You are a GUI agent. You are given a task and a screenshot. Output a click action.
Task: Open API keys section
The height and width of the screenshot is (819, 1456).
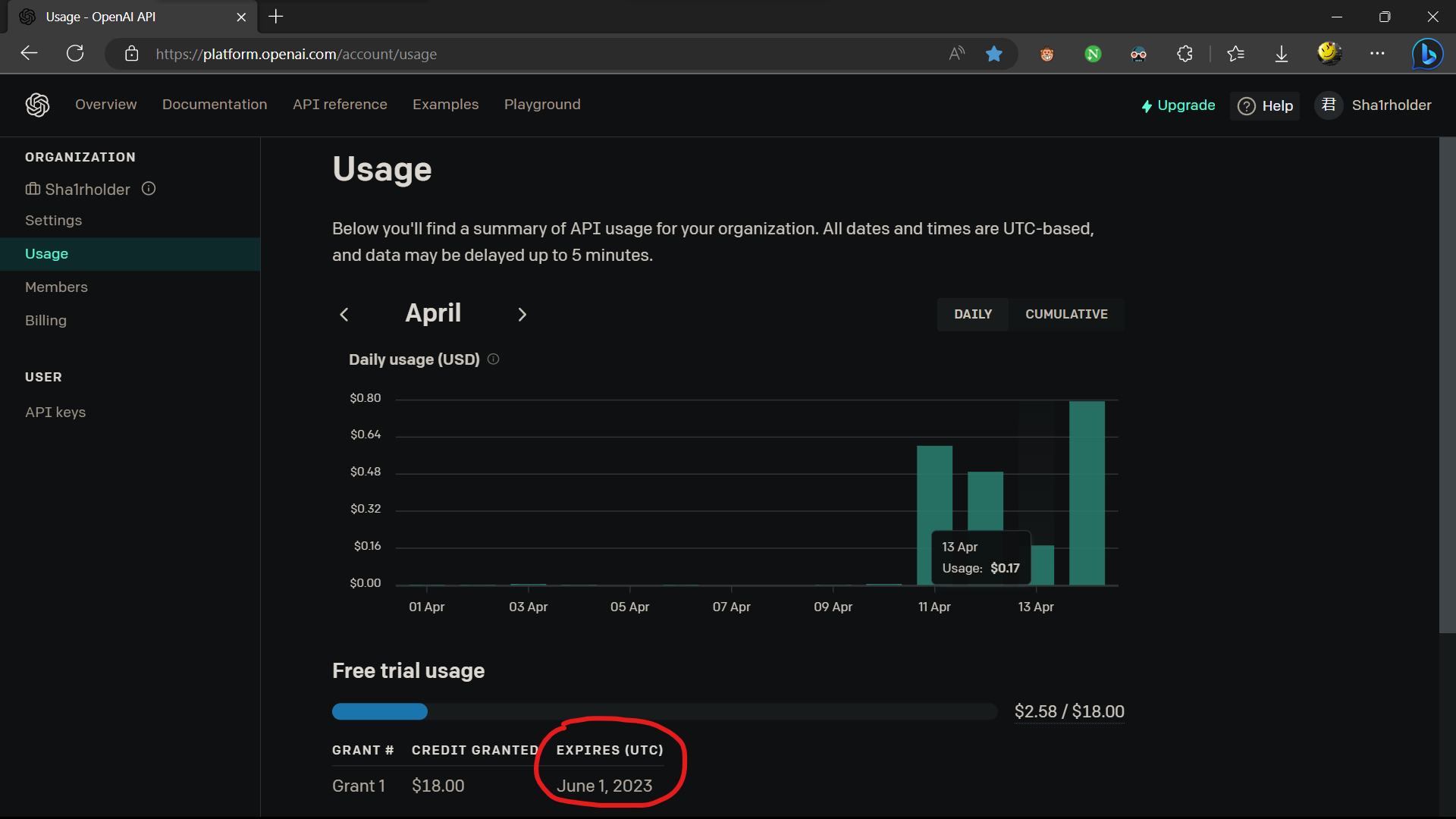[x=55, y=412]
